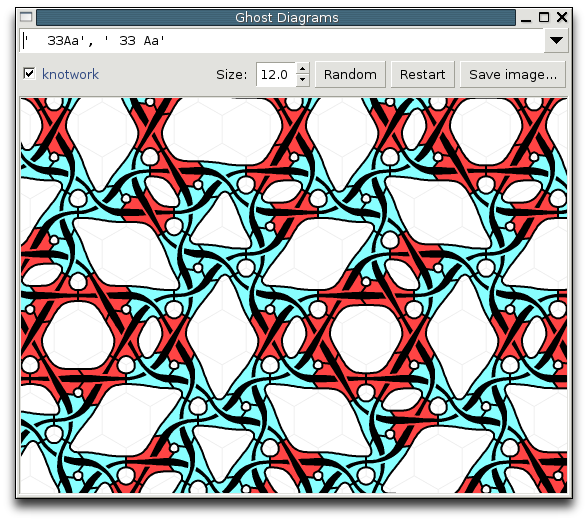Close the Ghost Diagrams window
588x522 pixels.
[562, 17]
